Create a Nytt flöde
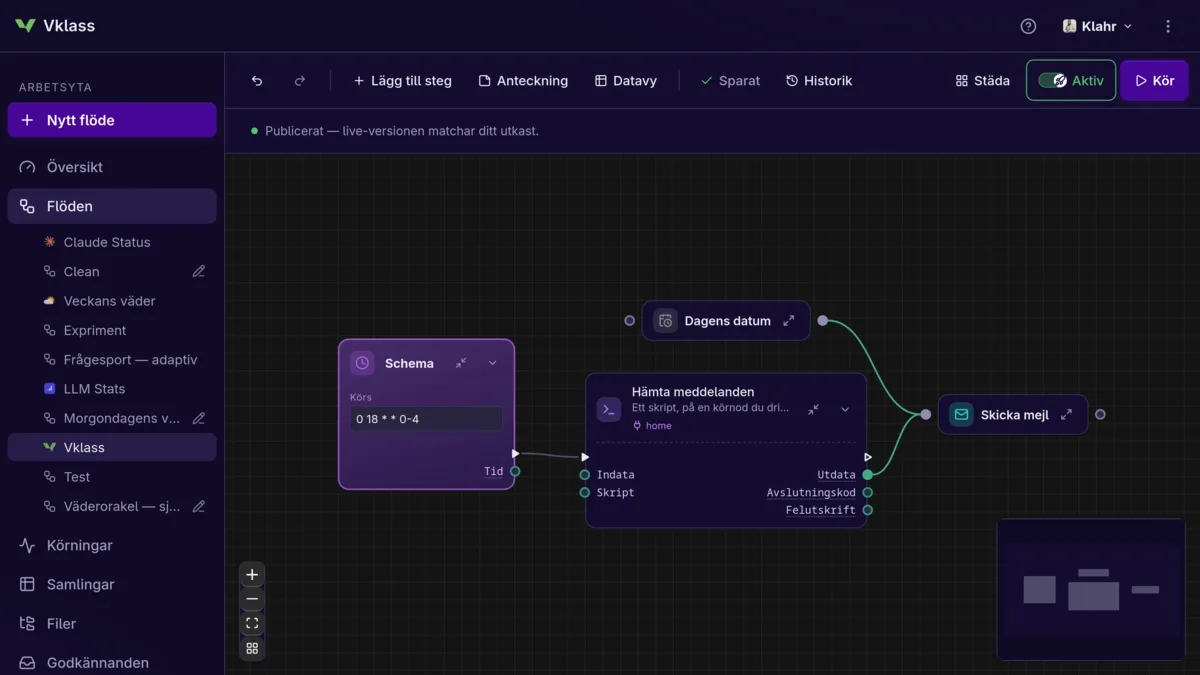This screenshot has width=1200, height=675. (112, 120)
